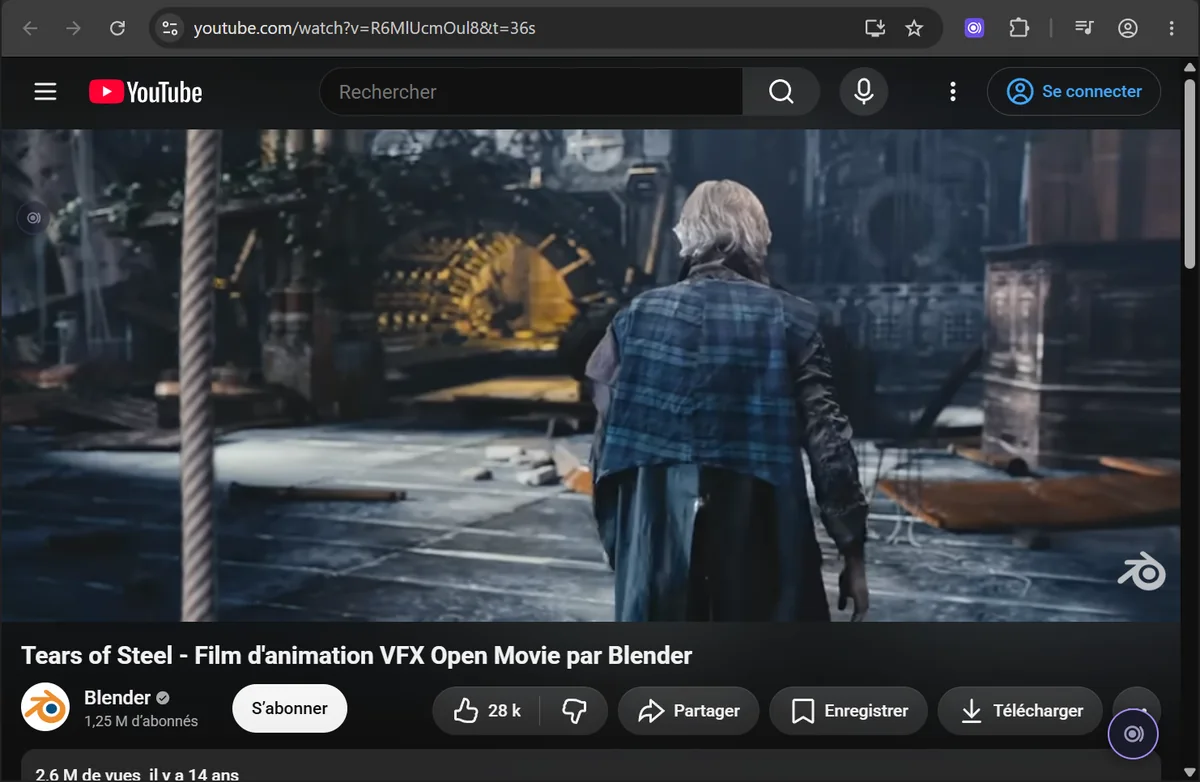Focus the Rechercher search field
This screenshot has width=1200, height=782.
click(x=531, y=92)
